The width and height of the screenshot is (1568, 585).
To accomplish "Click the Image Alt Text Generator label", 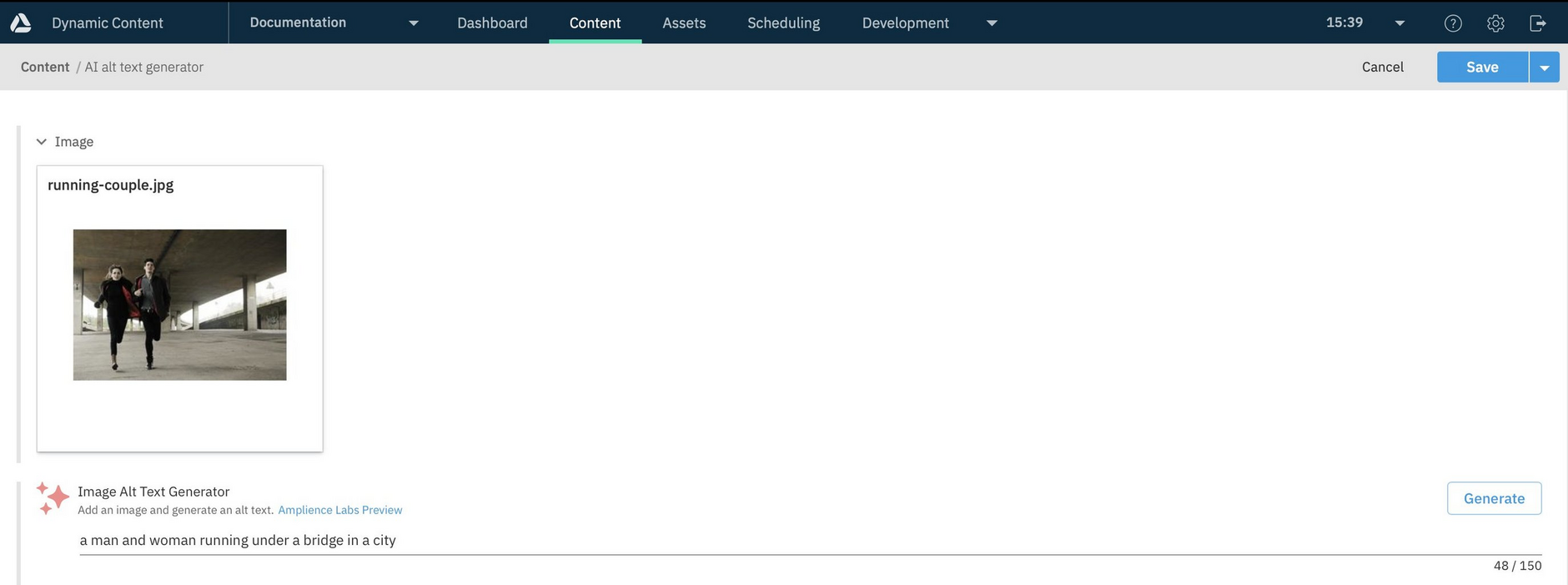I will pyautogui.click(x=153, y=492).
